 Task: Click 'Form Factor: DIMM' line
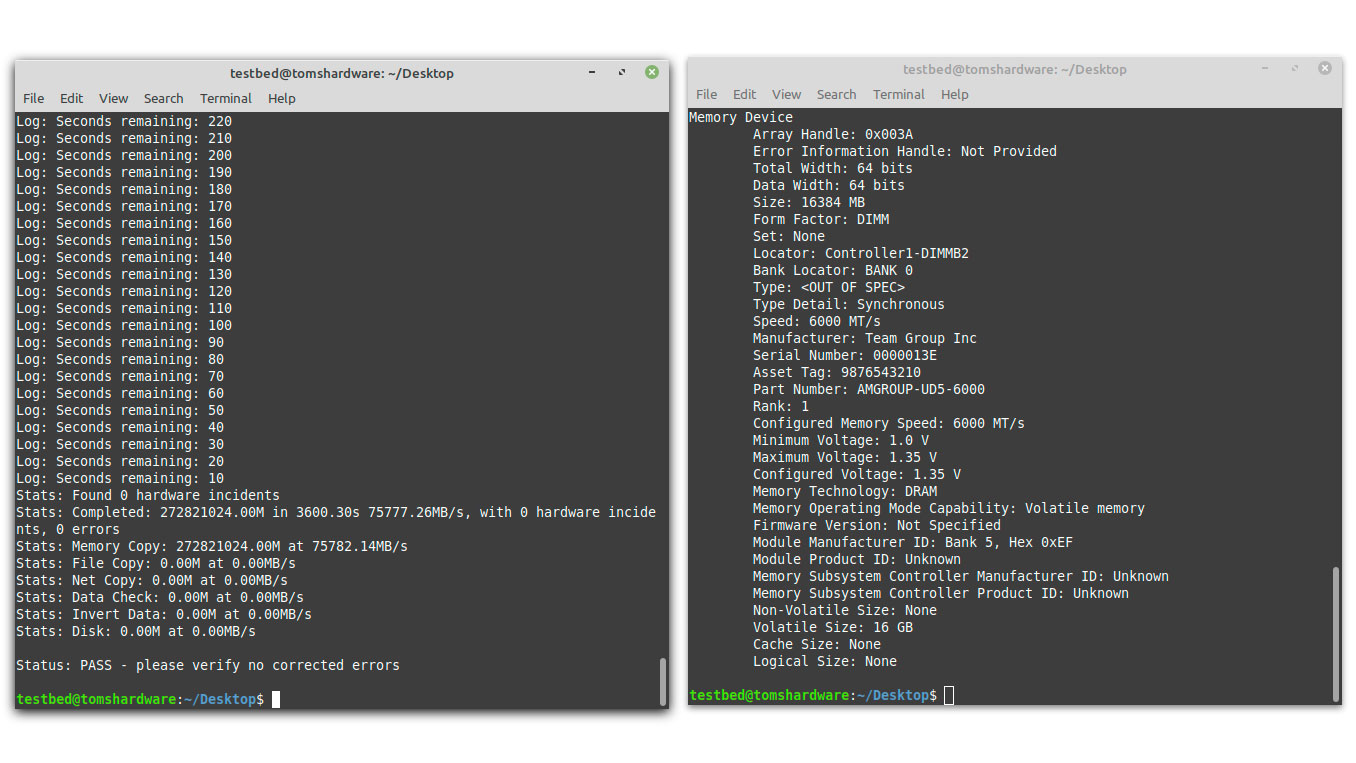click(821, 219)
